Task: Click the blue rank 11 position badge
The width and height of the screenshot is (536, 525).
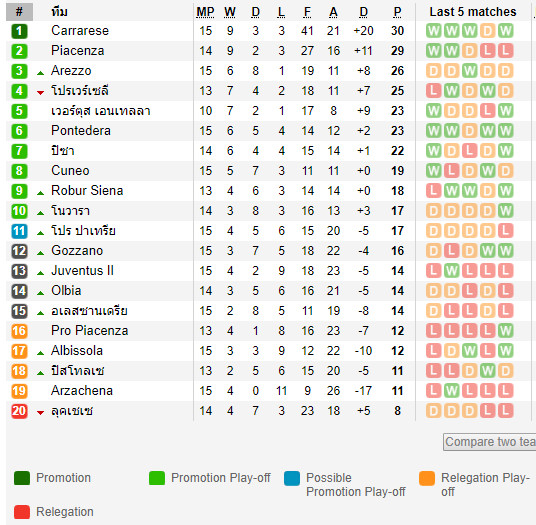Action: 19,231
